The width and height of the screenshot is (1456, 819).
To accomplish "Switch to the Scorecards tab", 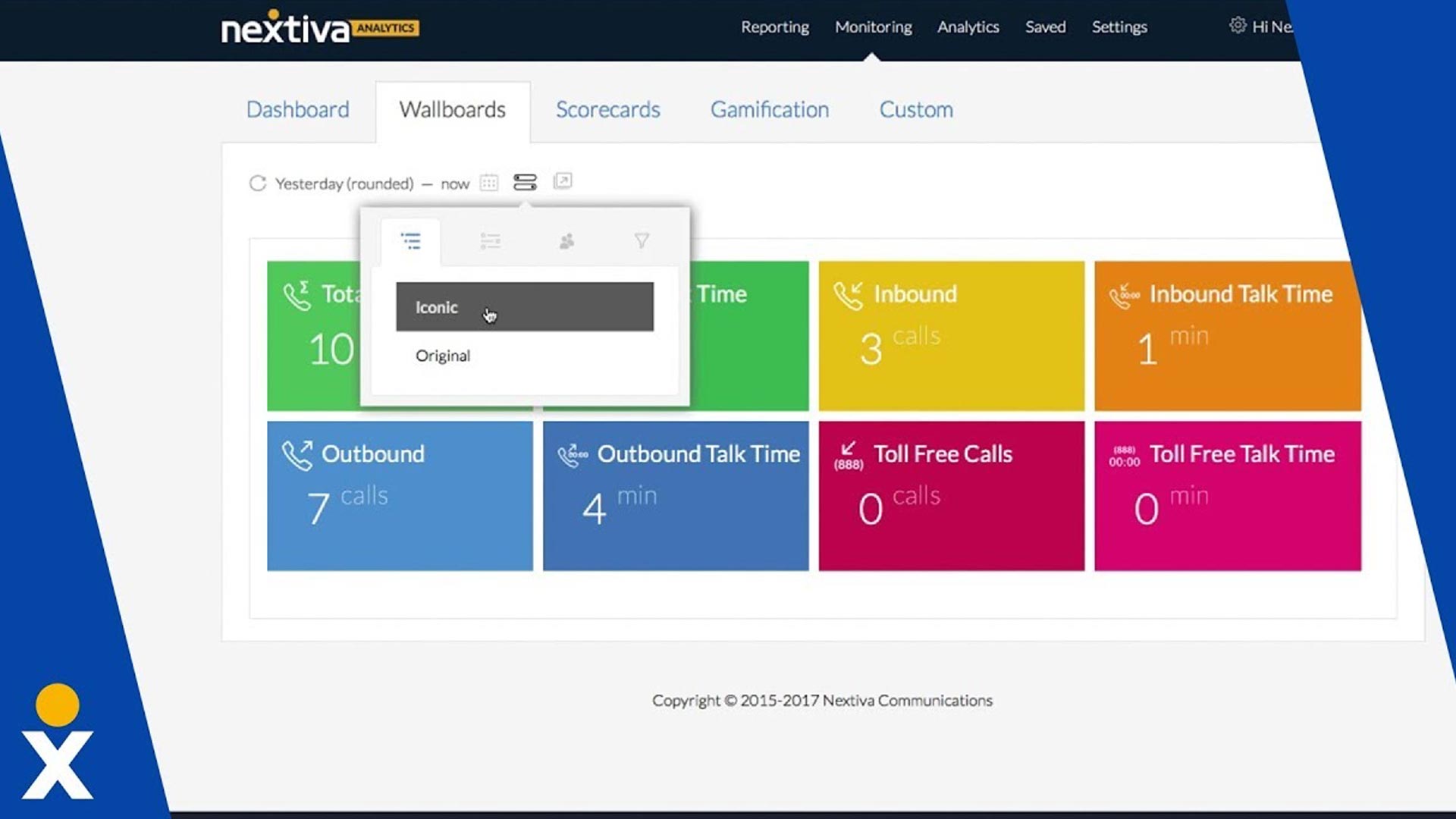I will click(x=608, y=110).
